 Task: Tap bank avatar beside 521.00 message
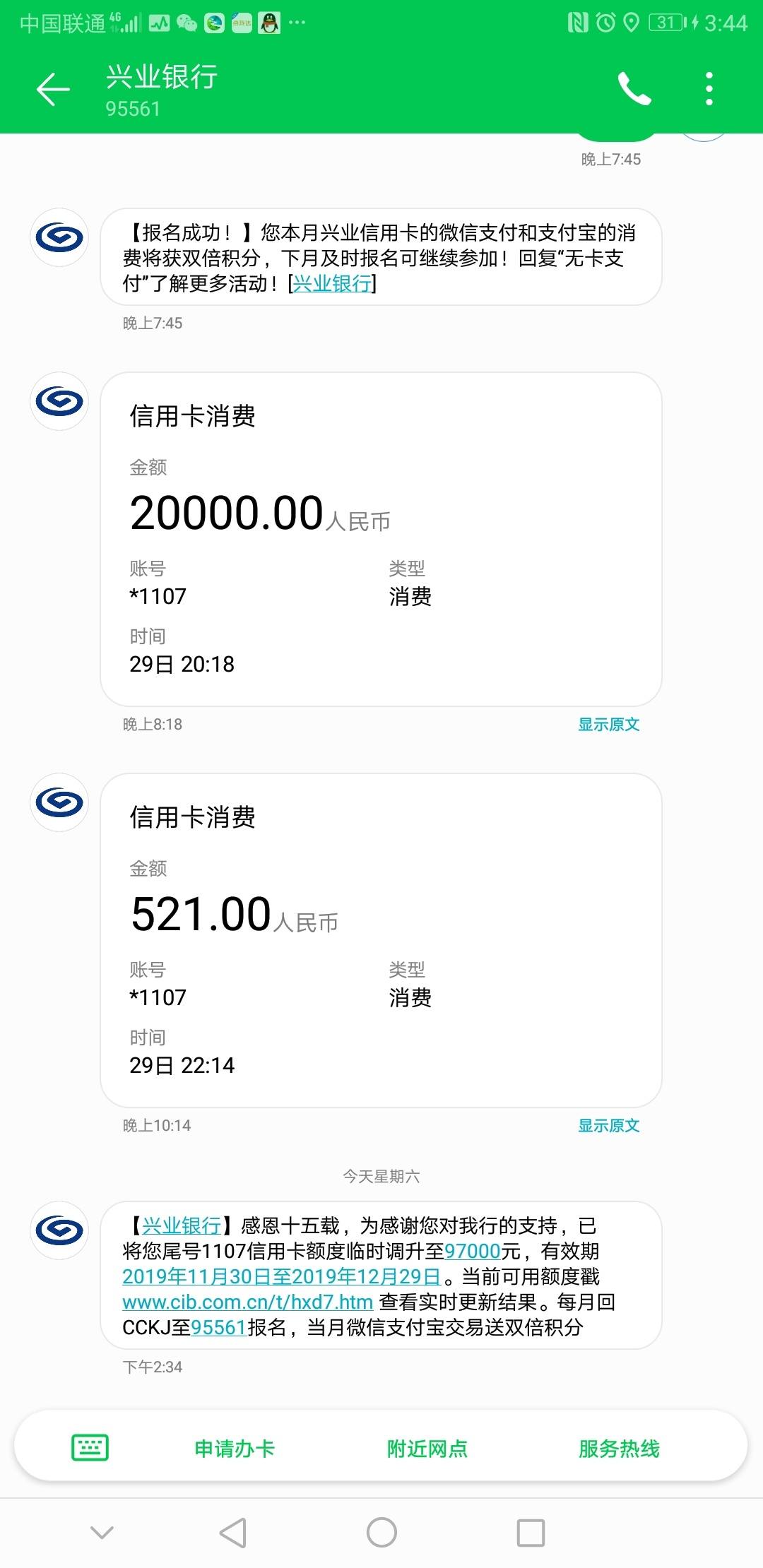tap(59, 802)
